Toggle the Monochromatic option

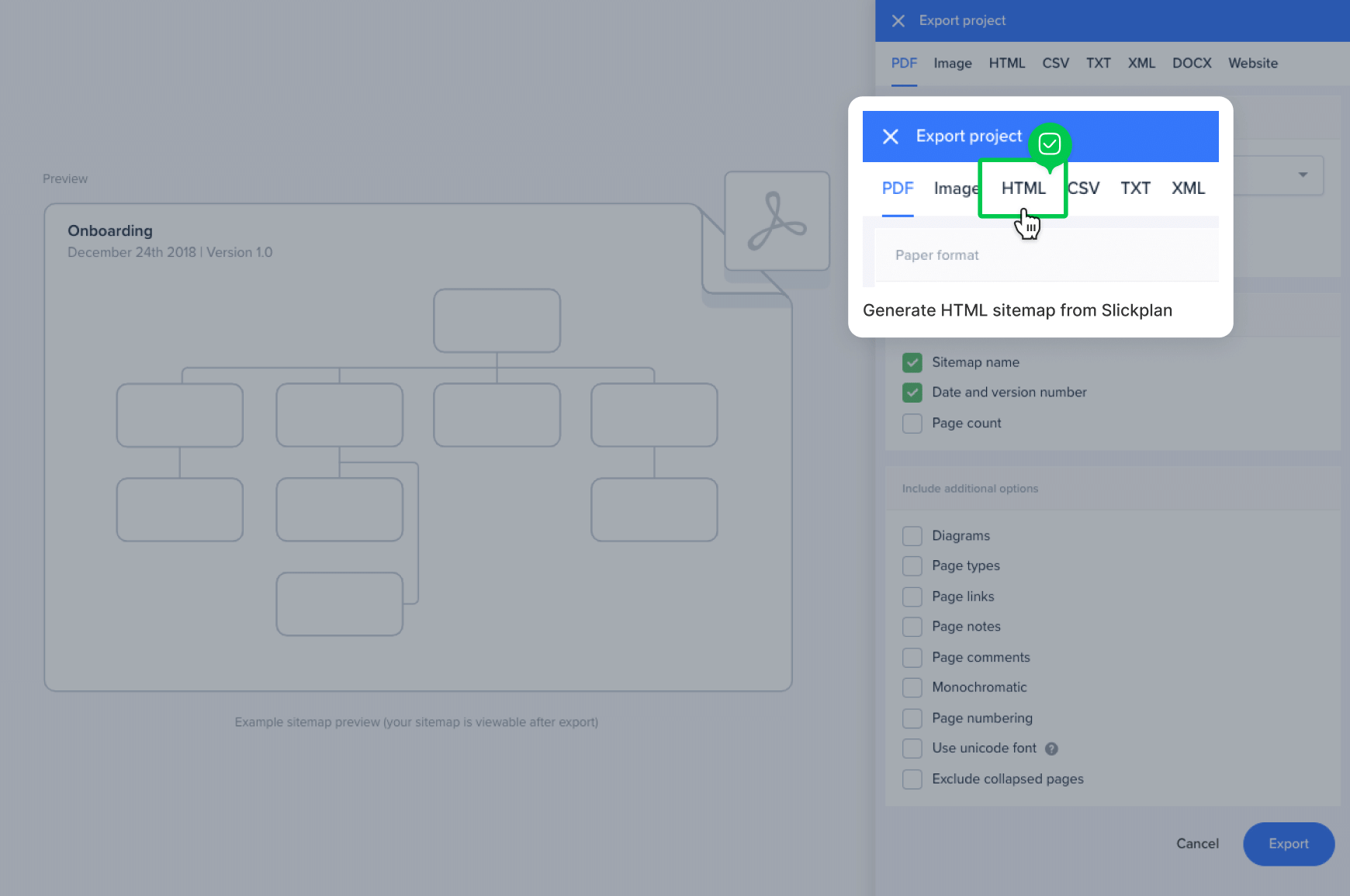(x=912, y=688)
